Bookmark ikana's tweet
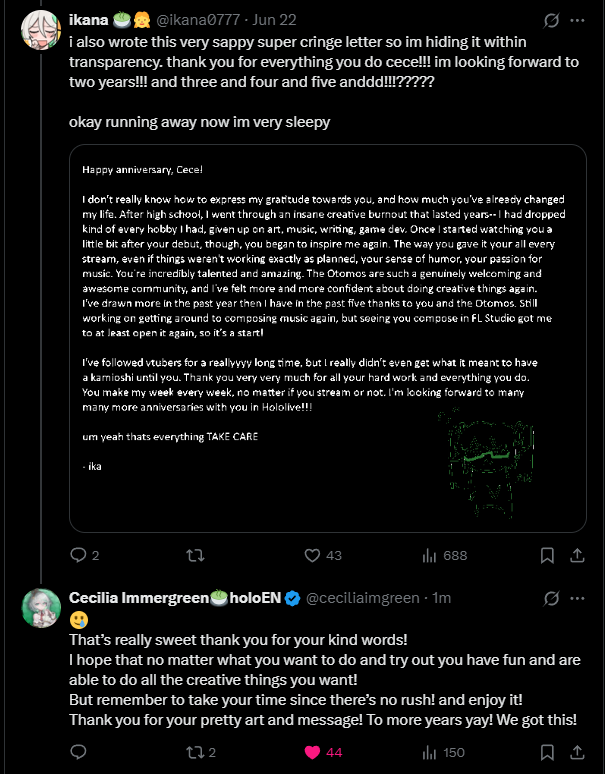 547,556
